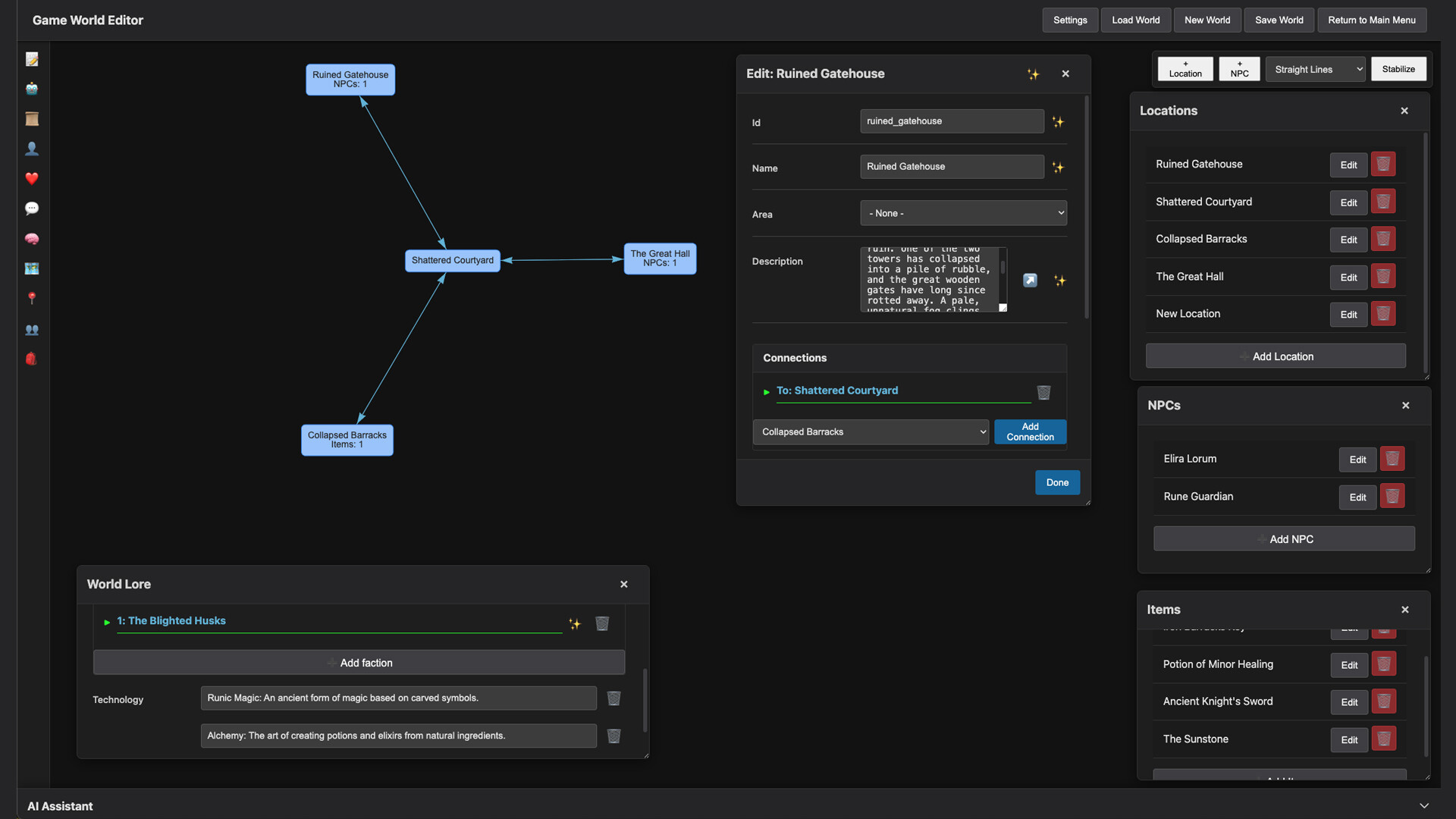Click the map icon in sidebar

tap(32, 268)
